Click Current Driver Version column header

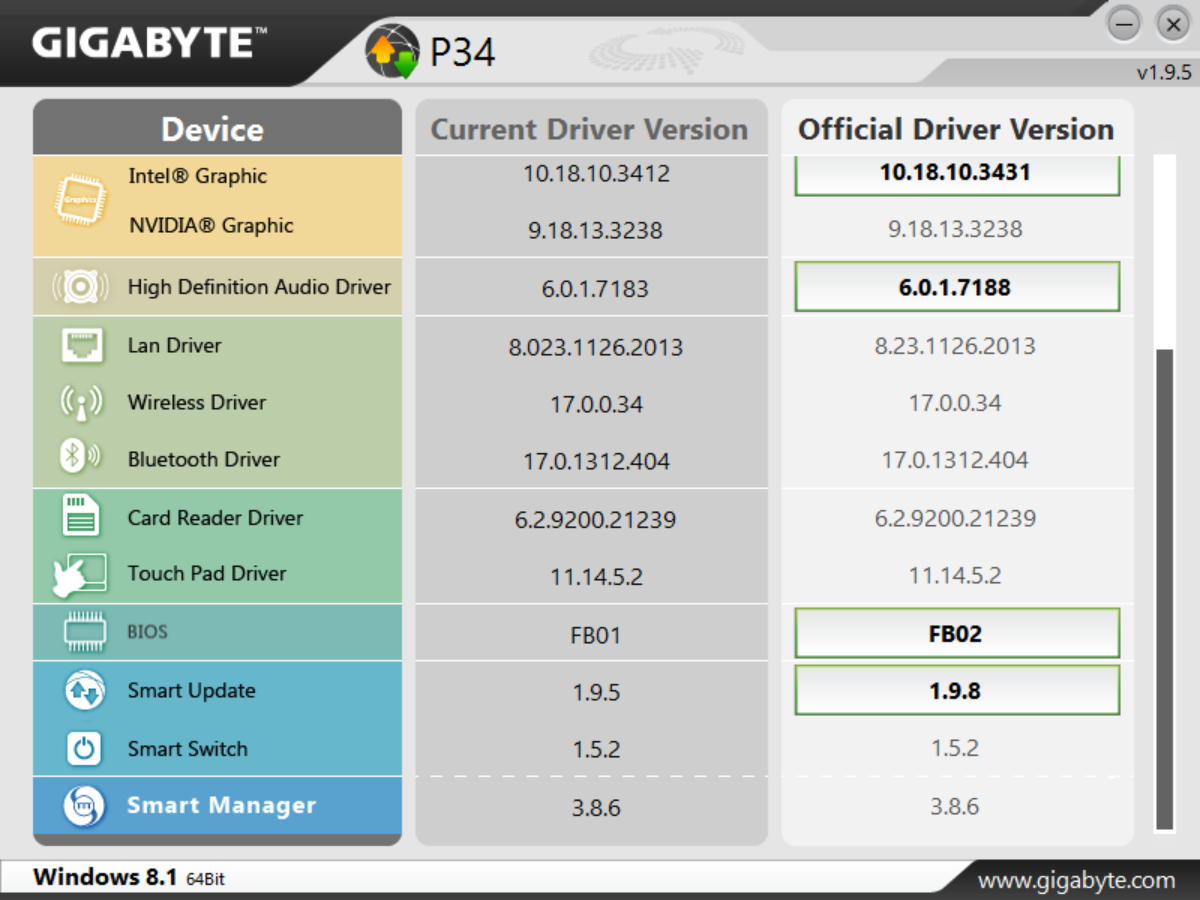click(x=591, y=128)
